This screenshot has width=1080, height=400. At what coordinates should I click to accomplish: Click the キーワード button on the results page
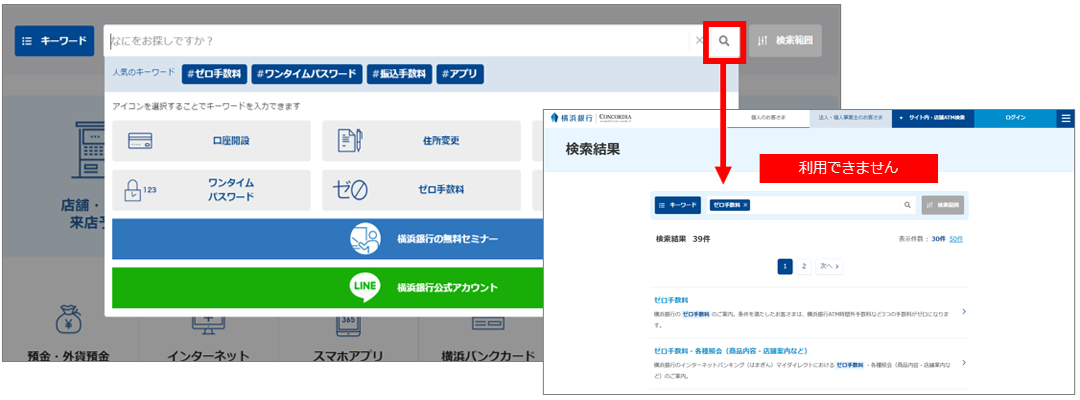(678, 205)
